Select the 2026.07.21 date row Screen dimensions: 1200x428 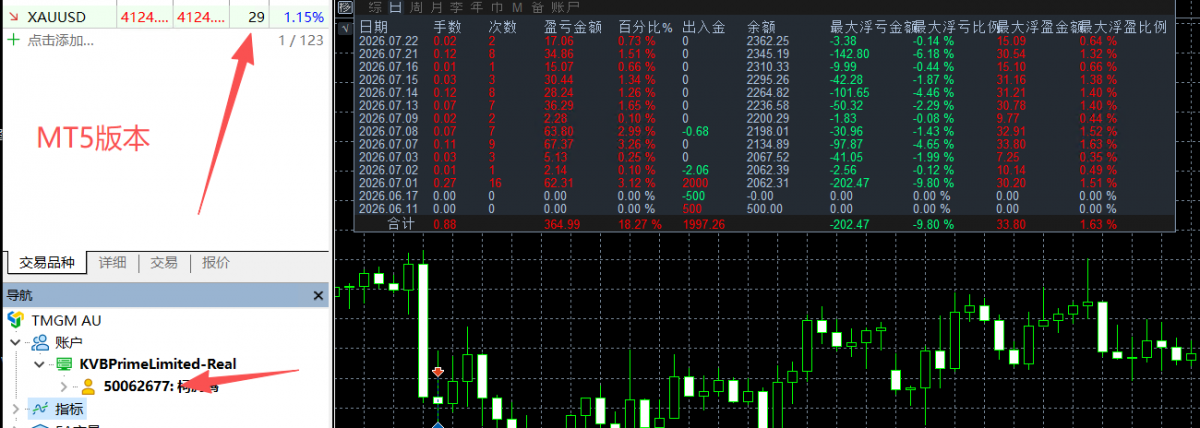coord(386,54)
